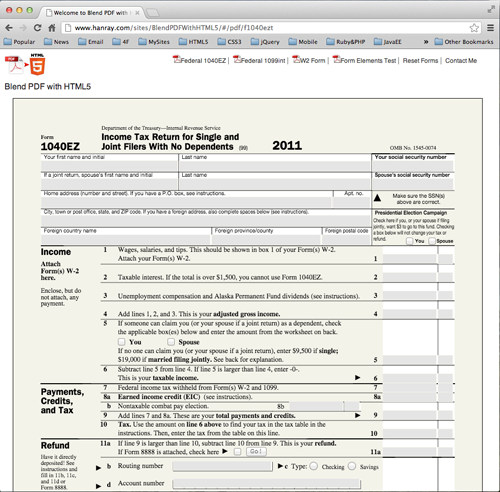500x492 pixels.
Task: Open the Other Bookmarks folder
Action: (464, 42)
